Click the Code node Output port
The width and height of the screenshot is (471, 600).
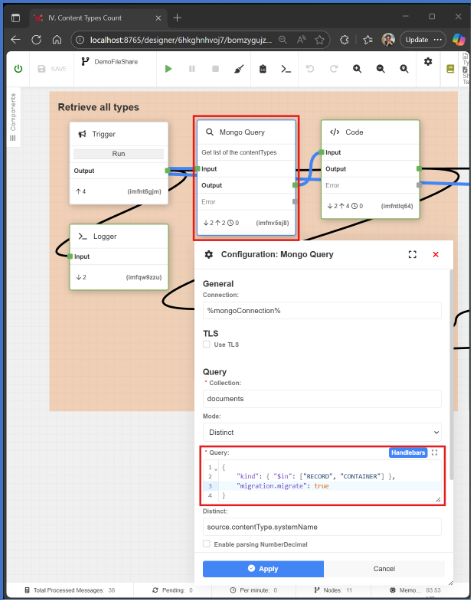419,169
